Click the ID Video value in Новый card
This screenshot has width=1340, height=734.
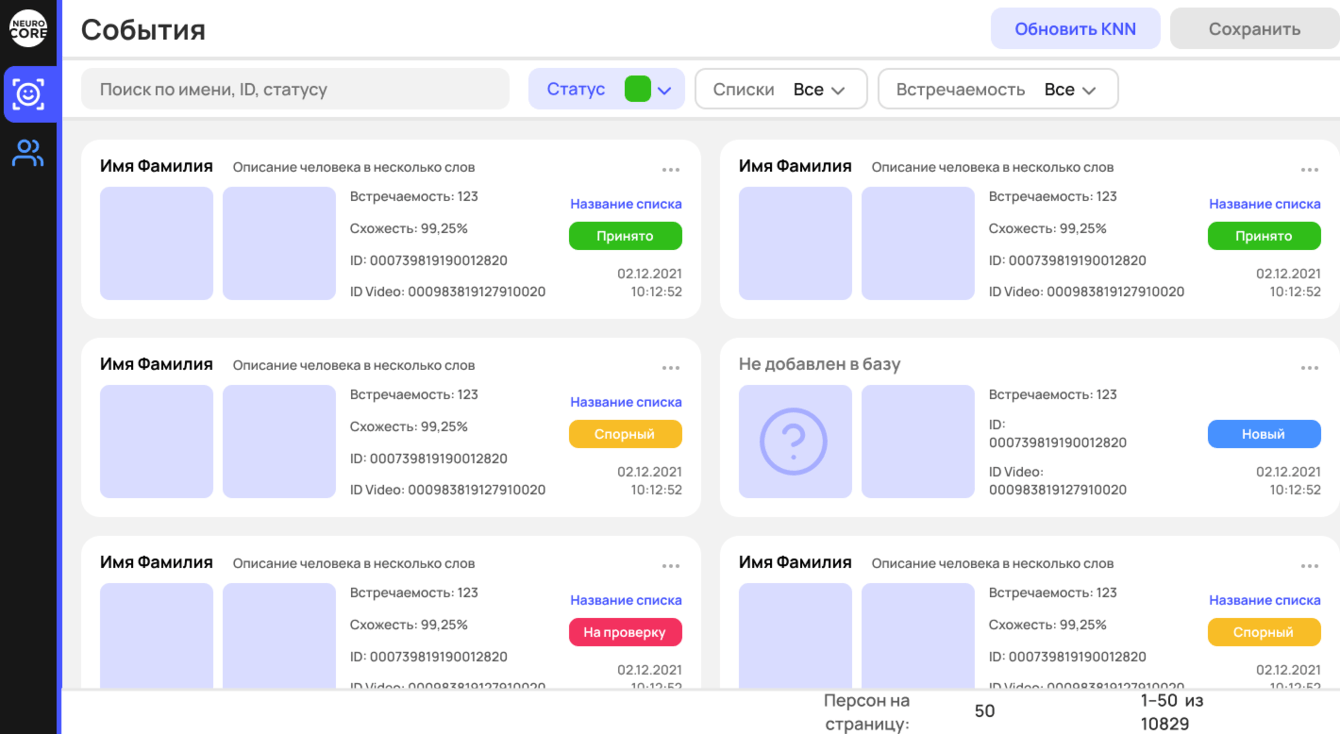1058,490
